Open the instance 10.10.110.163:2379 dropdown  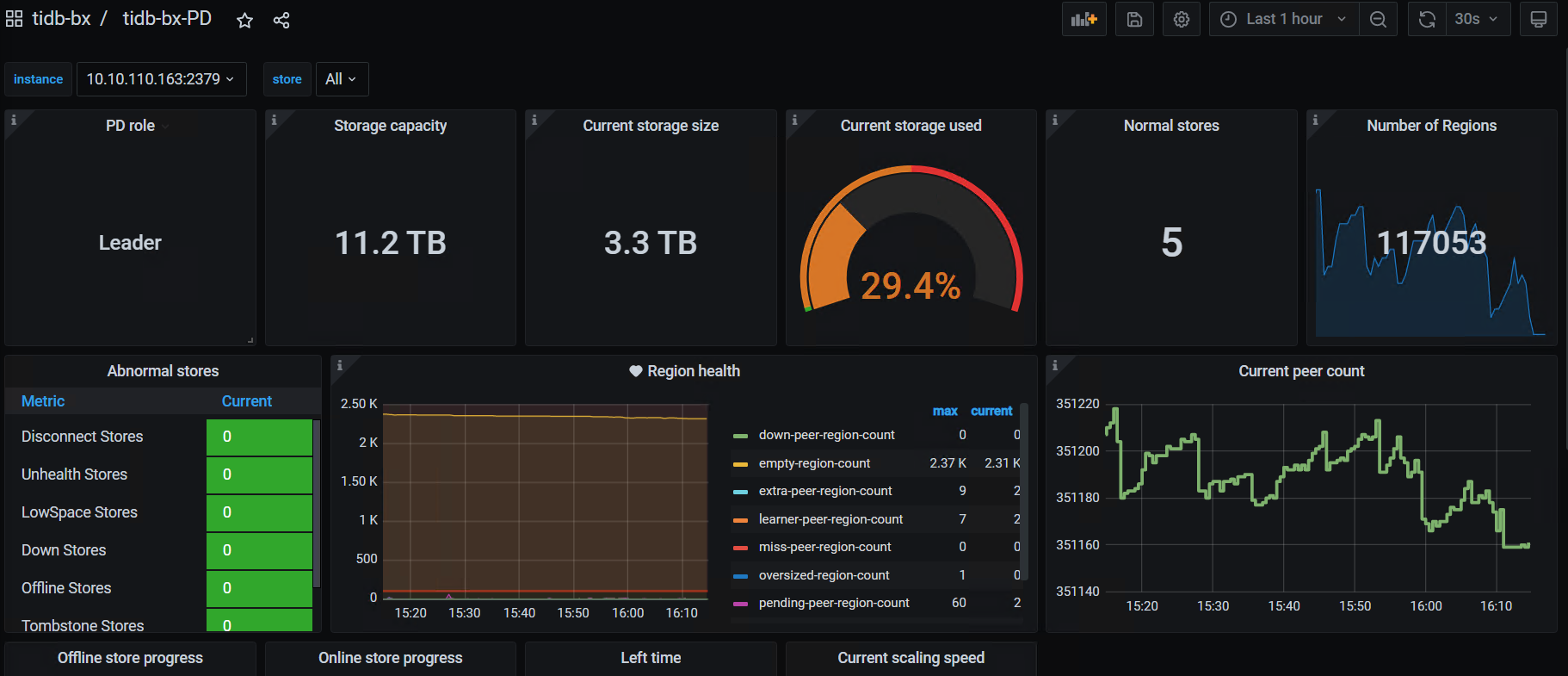[161, 79]
